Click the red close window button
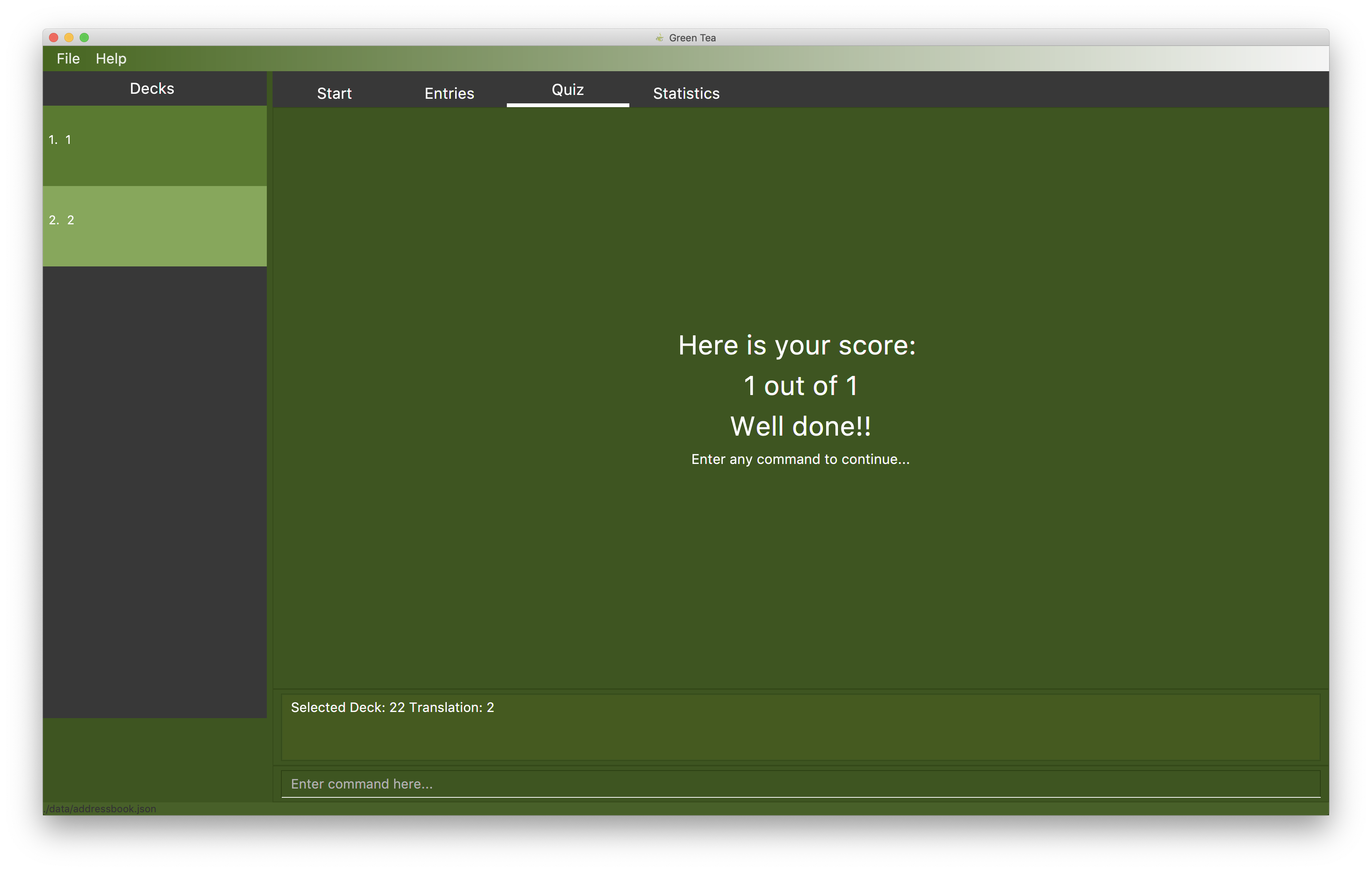This screenshot has width=1372, height=872. coord(54,38)
